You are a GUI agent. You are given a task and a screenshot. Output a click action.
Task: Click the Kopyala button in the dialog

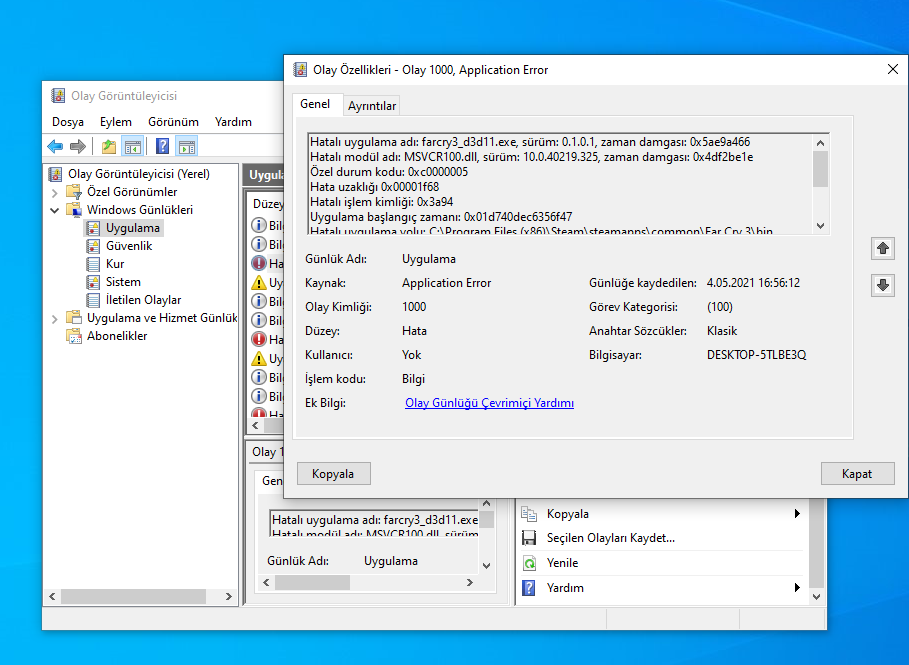tap(333, 474)
